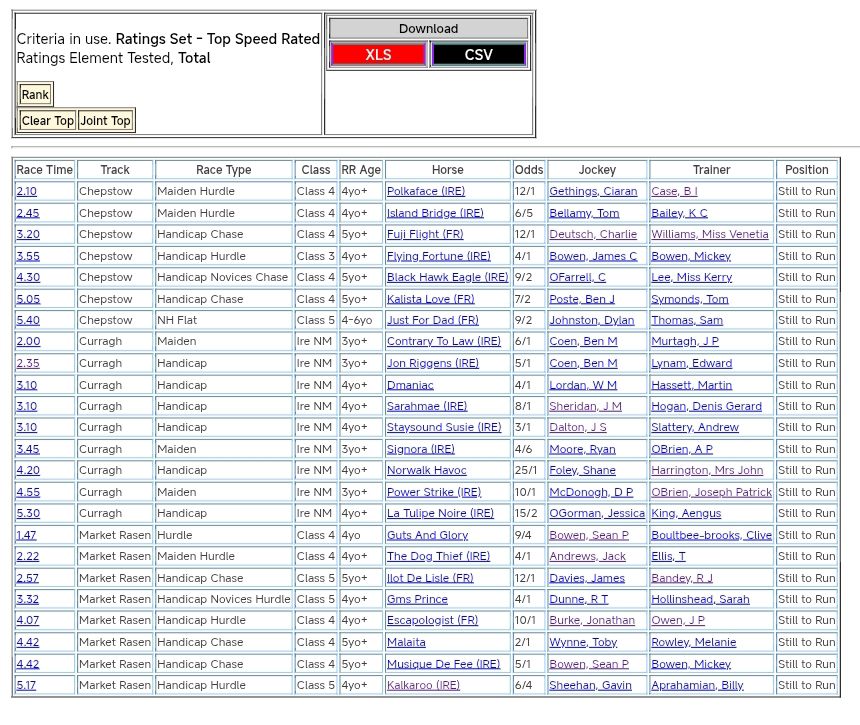The height and width of the screenshot is (725, 860).
Task: Select horse La Tulipe Noire (IRE)
Action: click(x=440, y=514)
